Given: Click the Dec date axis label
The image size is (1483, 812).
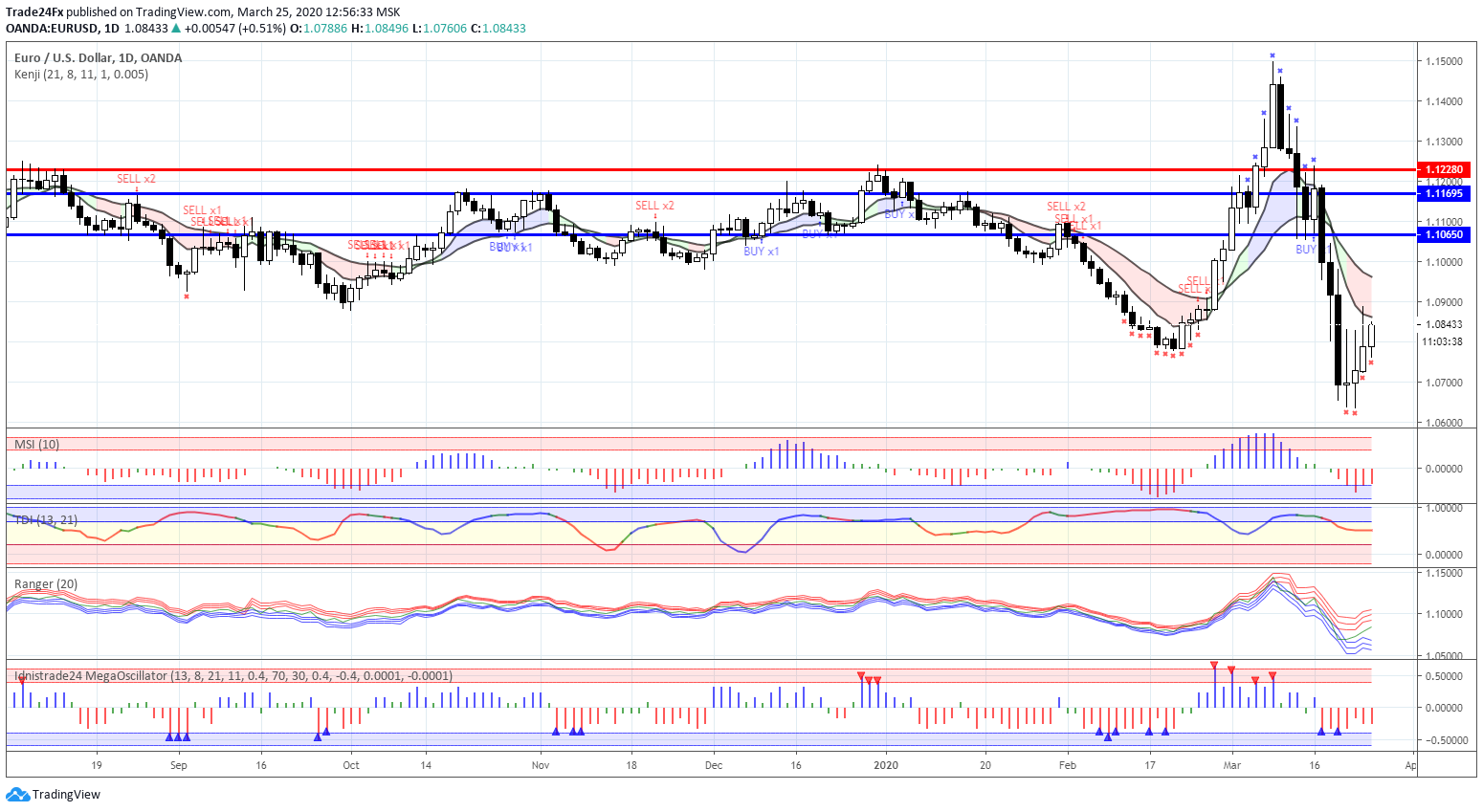Looking at the screenshot, I should click(713, 765).
